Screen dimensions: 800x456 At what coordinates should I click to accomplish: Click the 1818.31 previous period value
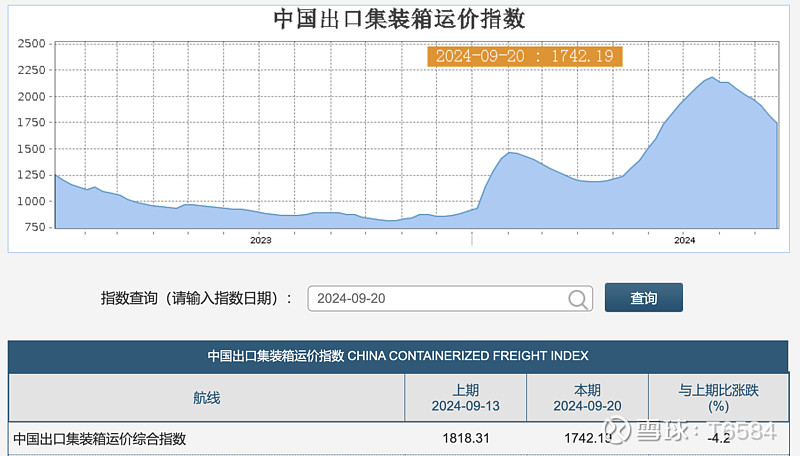coord(466,438)
